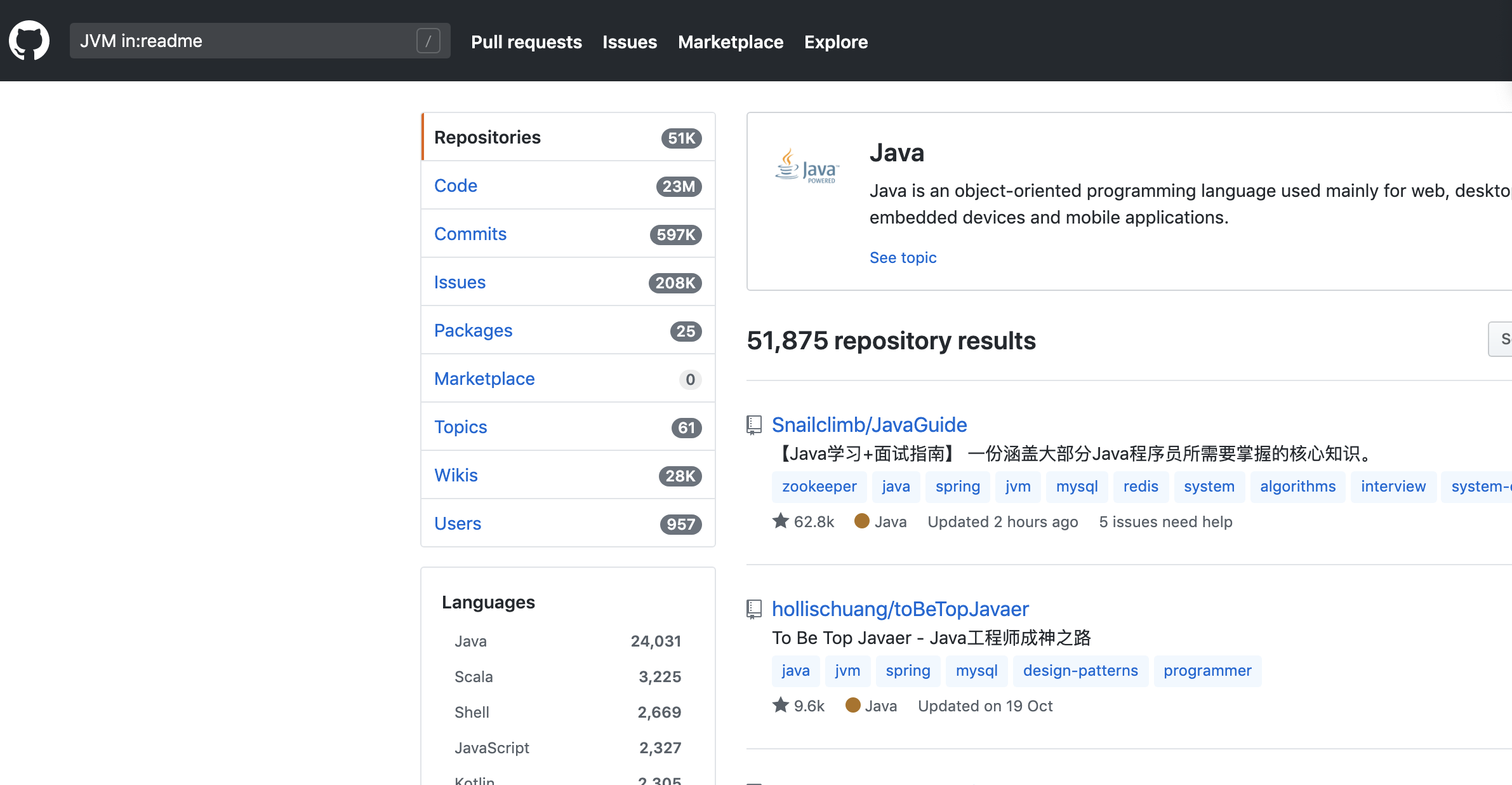
Task: Open the Snailclimb/JavaGuide repository link
Action: pyautogui.click(x=869, y=425)
